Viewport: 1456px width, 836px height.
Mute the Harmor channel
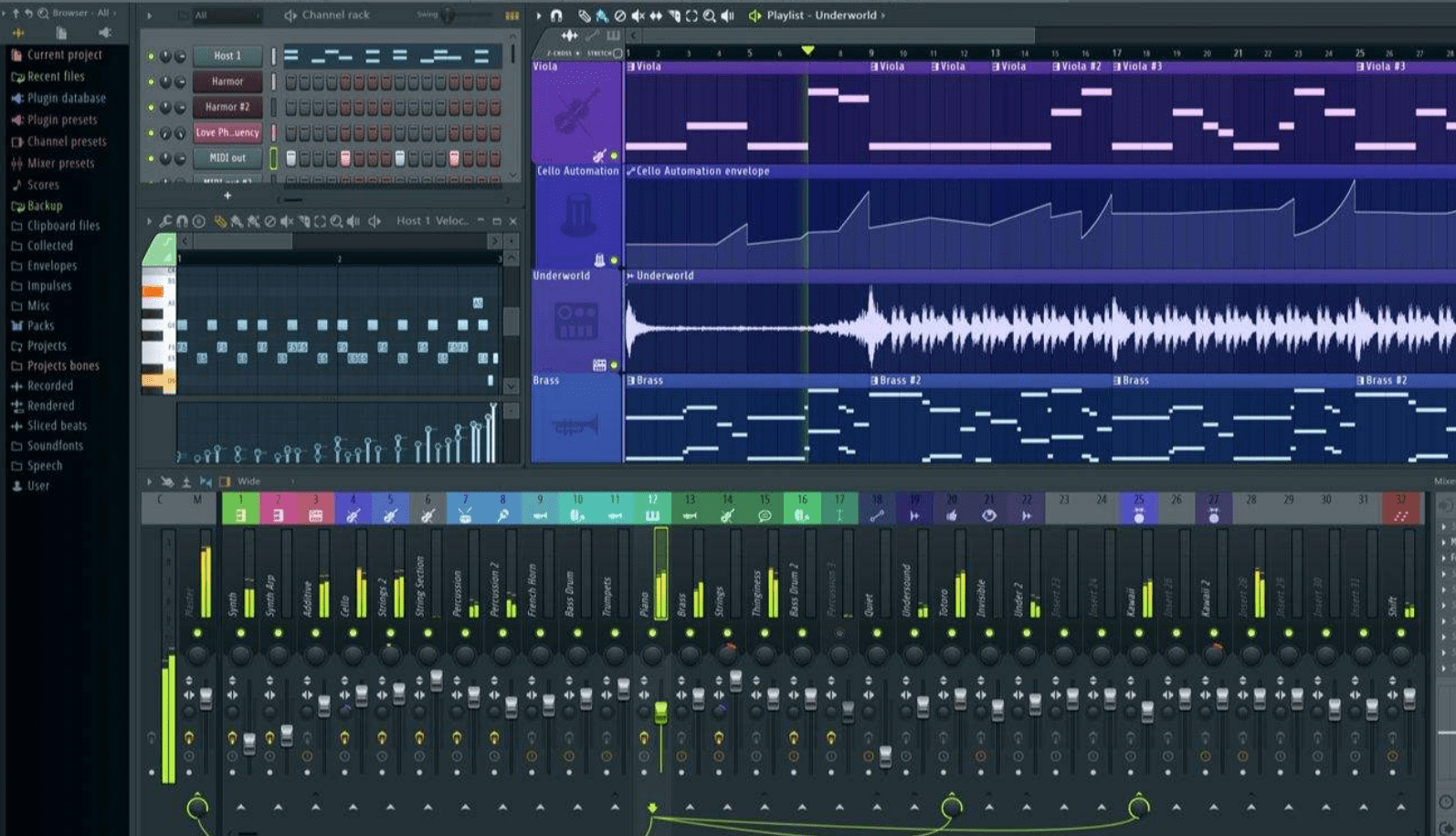151,81
